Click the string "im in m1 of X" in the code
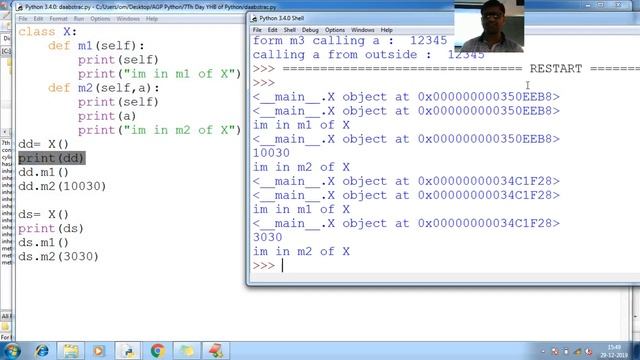This screenshot has width=640, height=360. click(x=179, y=74)
